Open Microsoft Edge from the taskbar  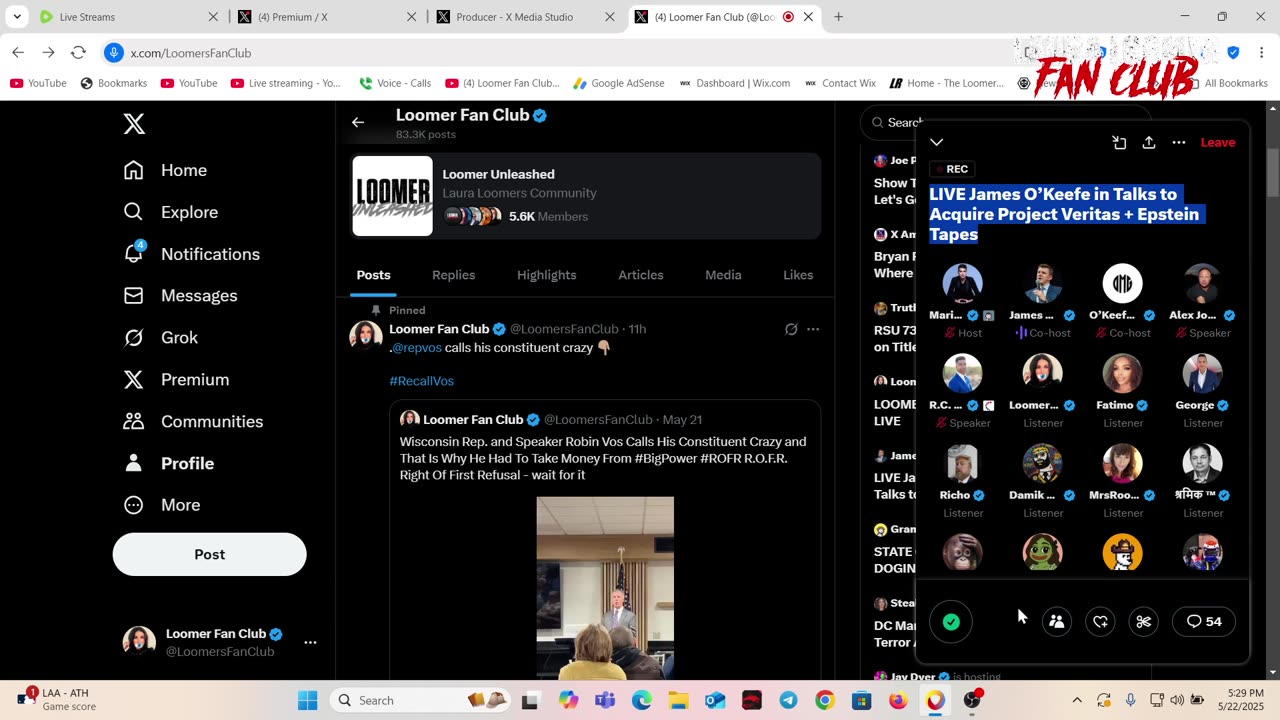(x=641, y=700)
